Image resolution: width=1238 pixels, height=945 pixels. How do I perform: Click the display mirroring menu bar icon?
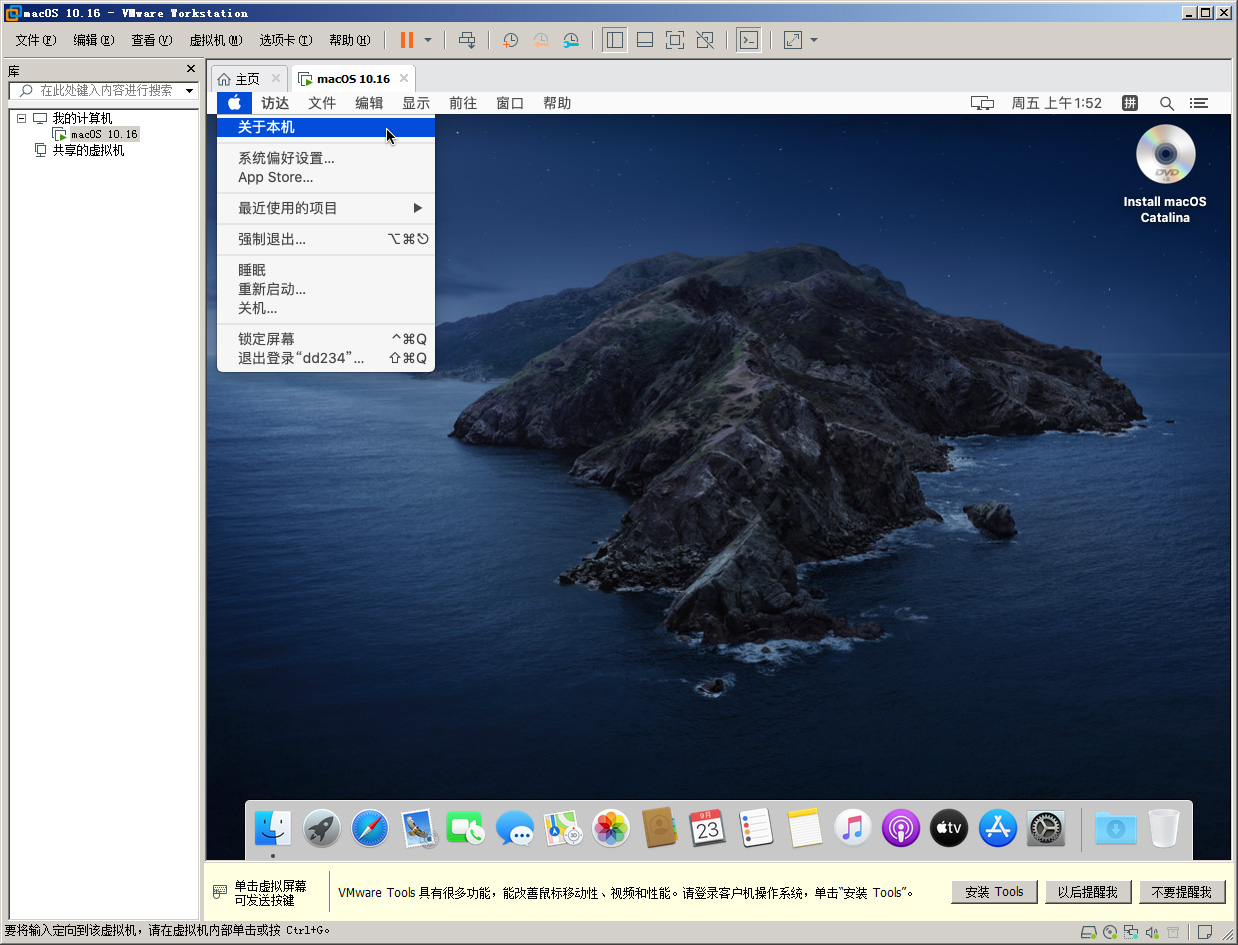click(983, 103)
